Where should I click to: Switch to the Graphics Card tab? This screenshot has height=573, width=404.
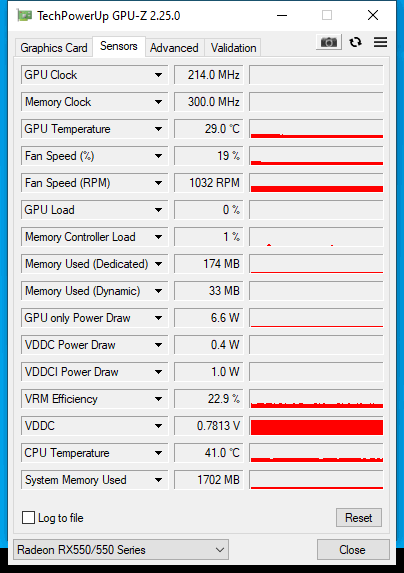pos(54,48)
